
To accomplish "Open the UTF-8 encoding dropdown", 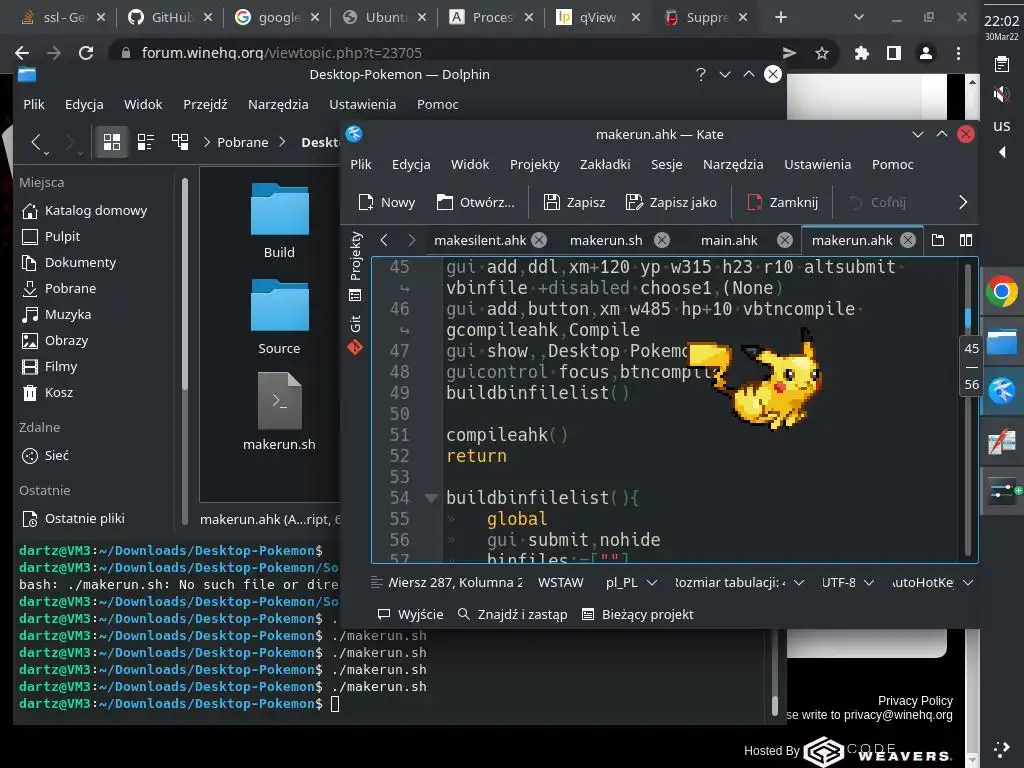I will click(847, 582).
